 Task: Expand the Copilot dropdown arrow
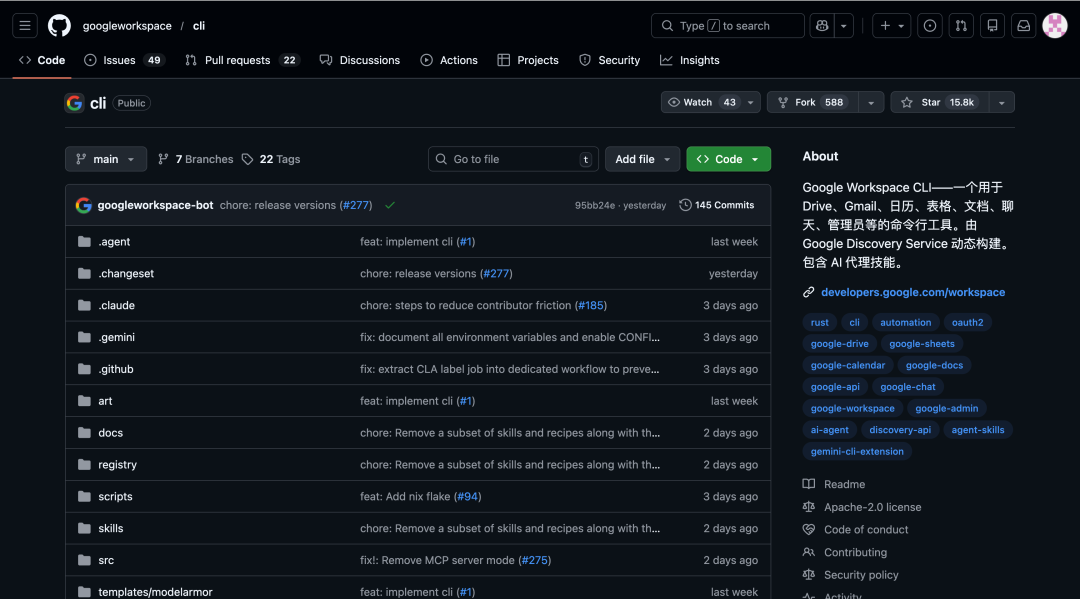[844, 25]
